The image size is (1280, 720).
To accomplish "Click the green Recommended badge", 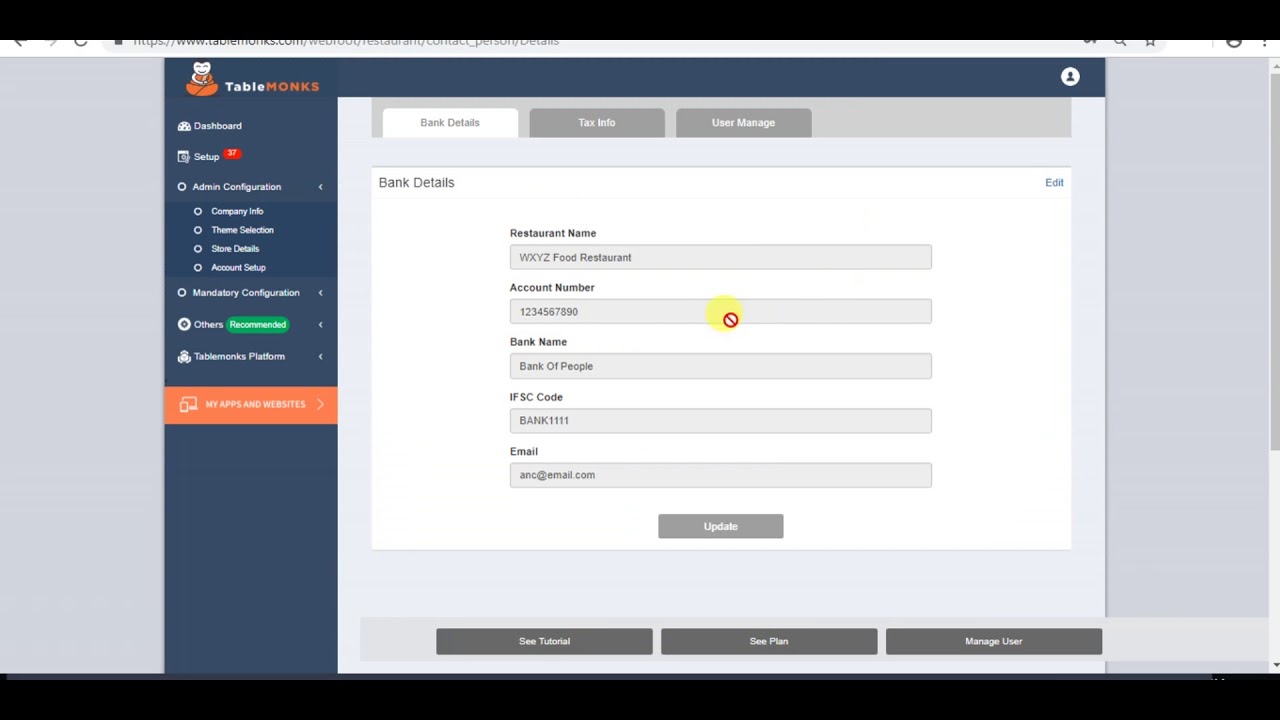I will click(257, 324).
